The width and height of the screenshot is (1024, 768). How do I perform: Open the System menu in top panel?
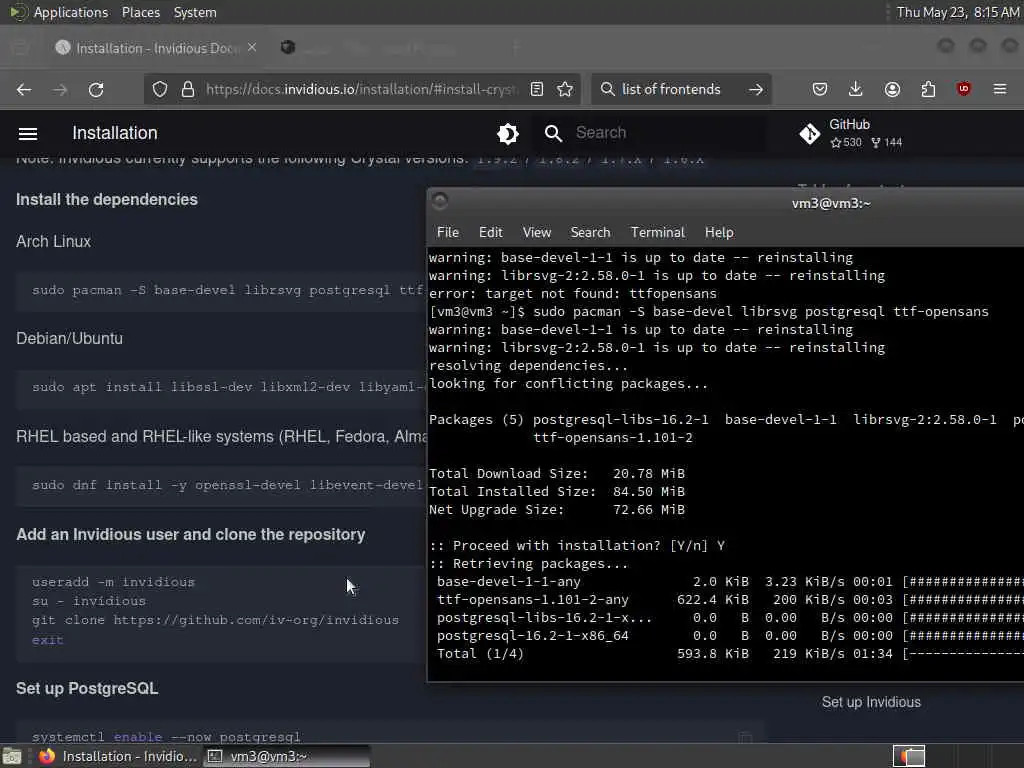click(195, 12)
